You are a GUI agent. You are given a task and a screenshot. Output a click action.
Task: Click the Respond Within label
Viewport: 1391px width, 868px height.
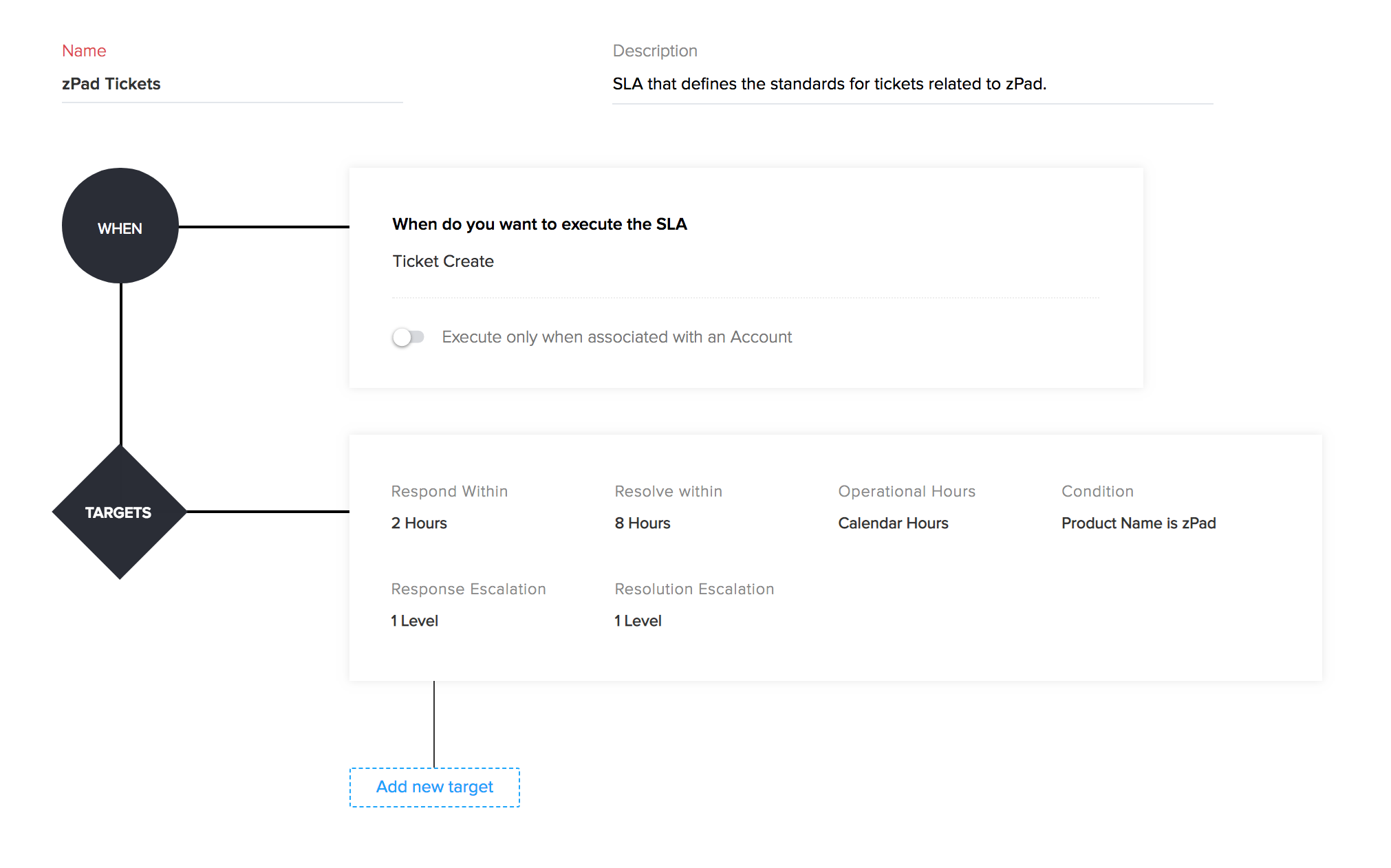[x=449, y=492]
